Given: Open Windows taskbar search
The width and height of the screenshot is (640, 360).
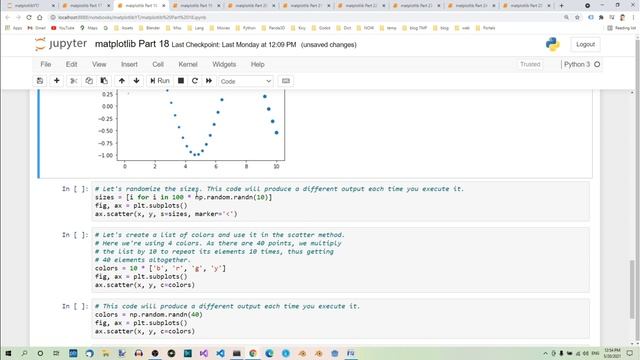Looking at the screenshot, I should click(x=24, y=353).
